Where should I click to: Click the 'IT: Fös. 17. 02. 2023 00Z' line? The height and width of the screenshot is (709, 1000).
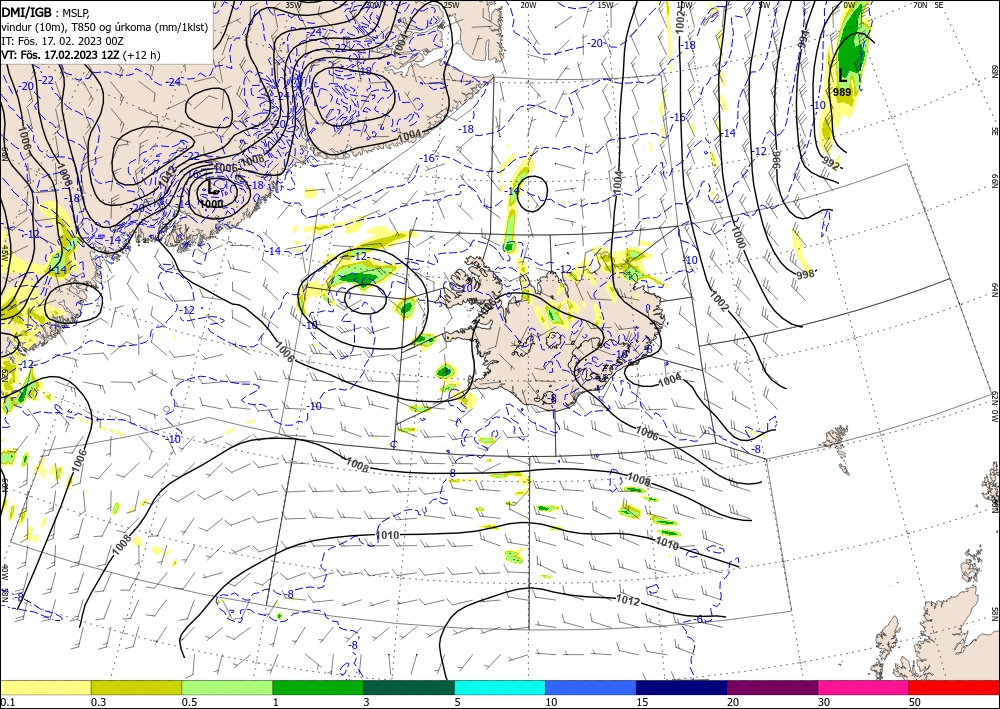coord(62,40)
